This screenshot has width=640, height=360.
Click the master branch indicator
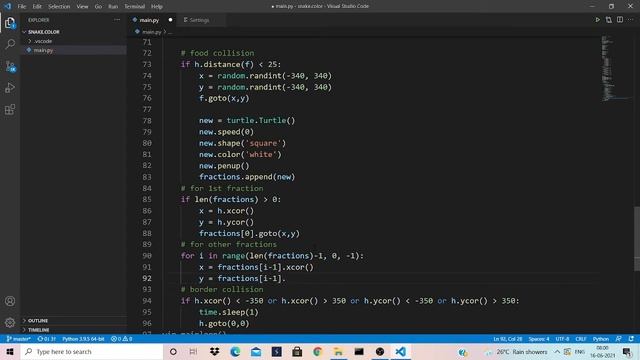click(18, 339)
